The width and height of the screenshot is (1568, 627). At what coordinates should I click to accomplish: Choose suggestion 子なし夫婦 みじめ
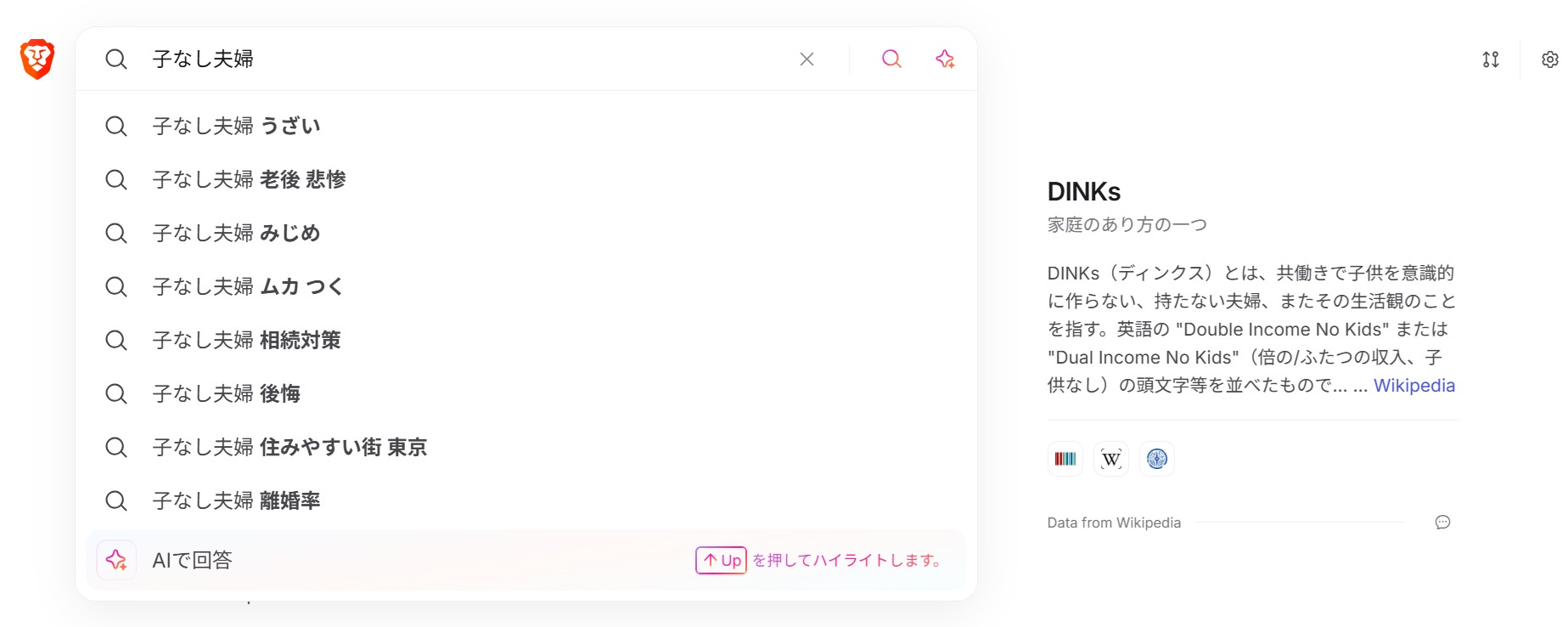[236, 234]
